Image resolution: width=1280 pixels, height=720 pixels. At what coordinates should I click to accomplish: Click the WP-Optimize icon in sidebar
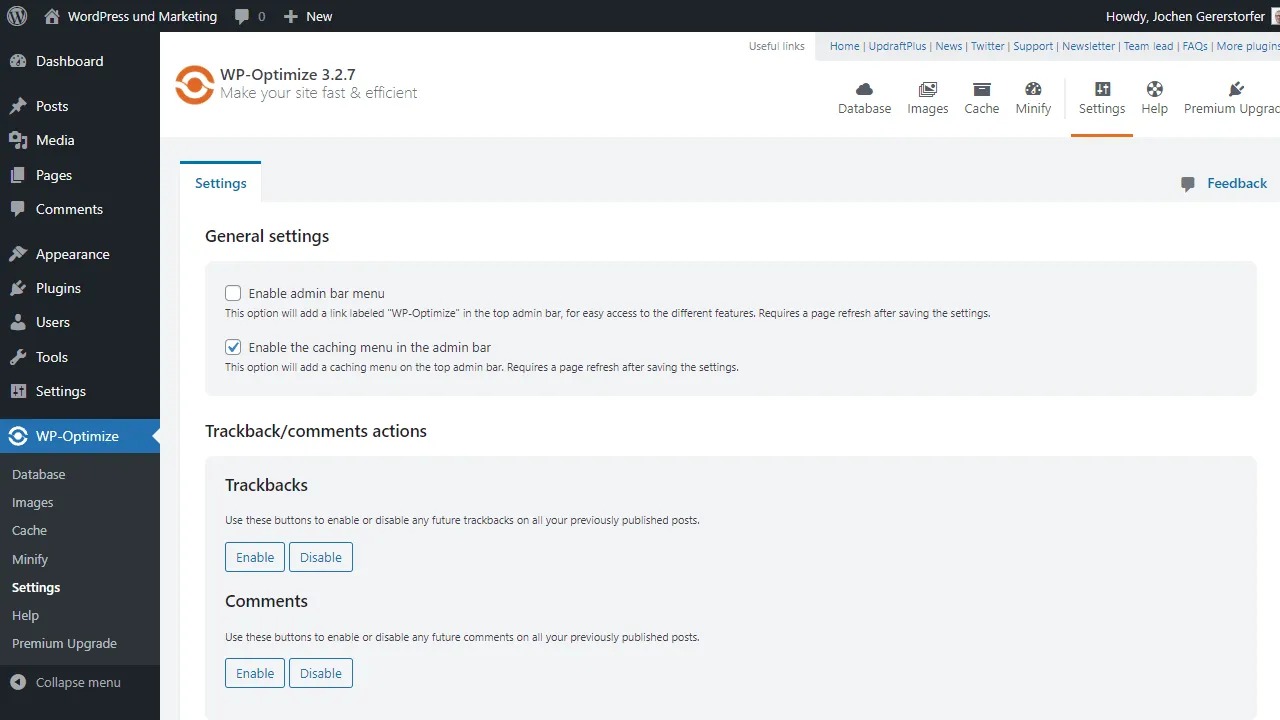(x=18, y=436)
